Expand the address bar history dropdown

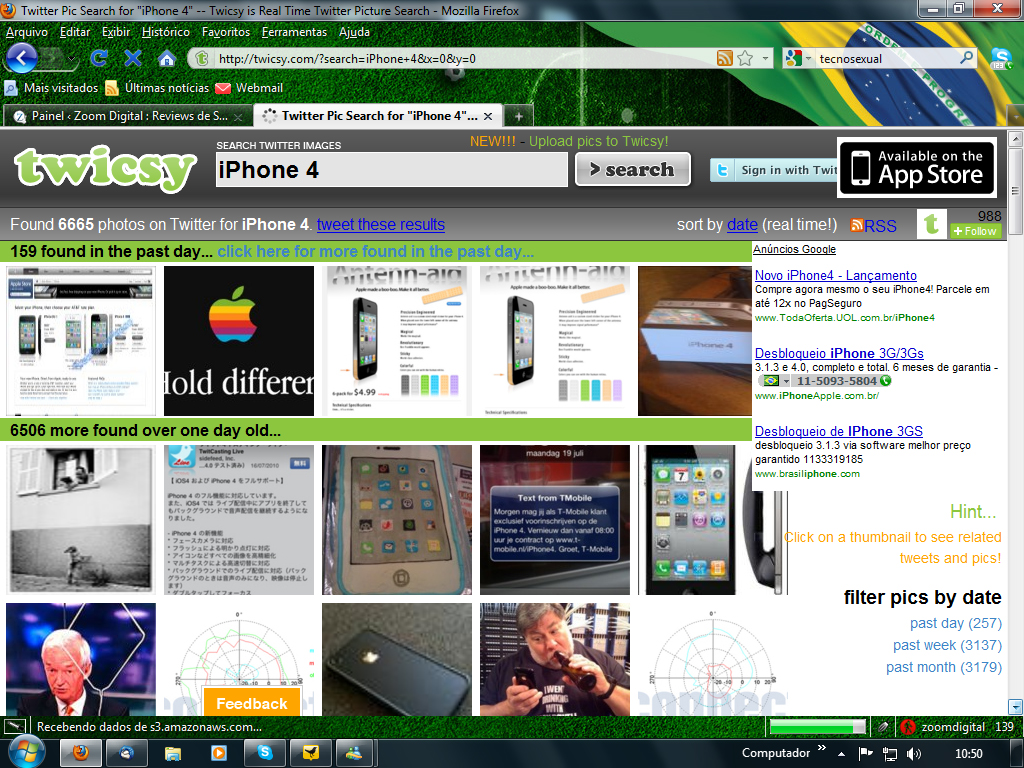point(765,57)
